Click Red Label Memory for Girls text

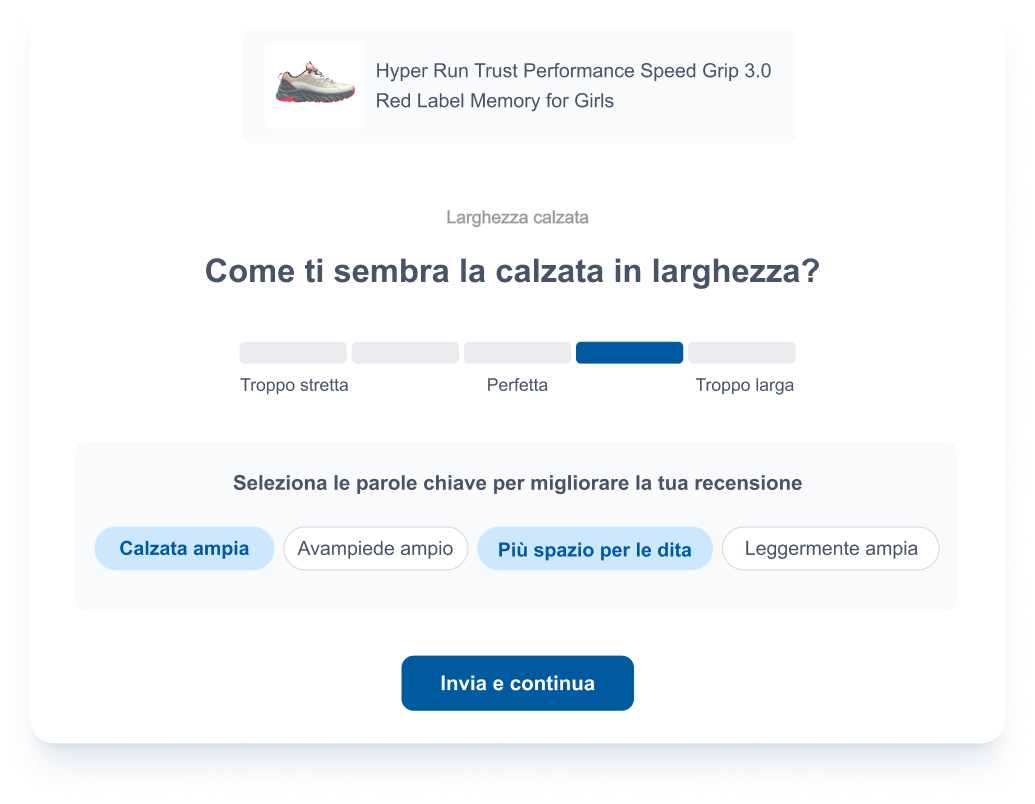point(494,101)
